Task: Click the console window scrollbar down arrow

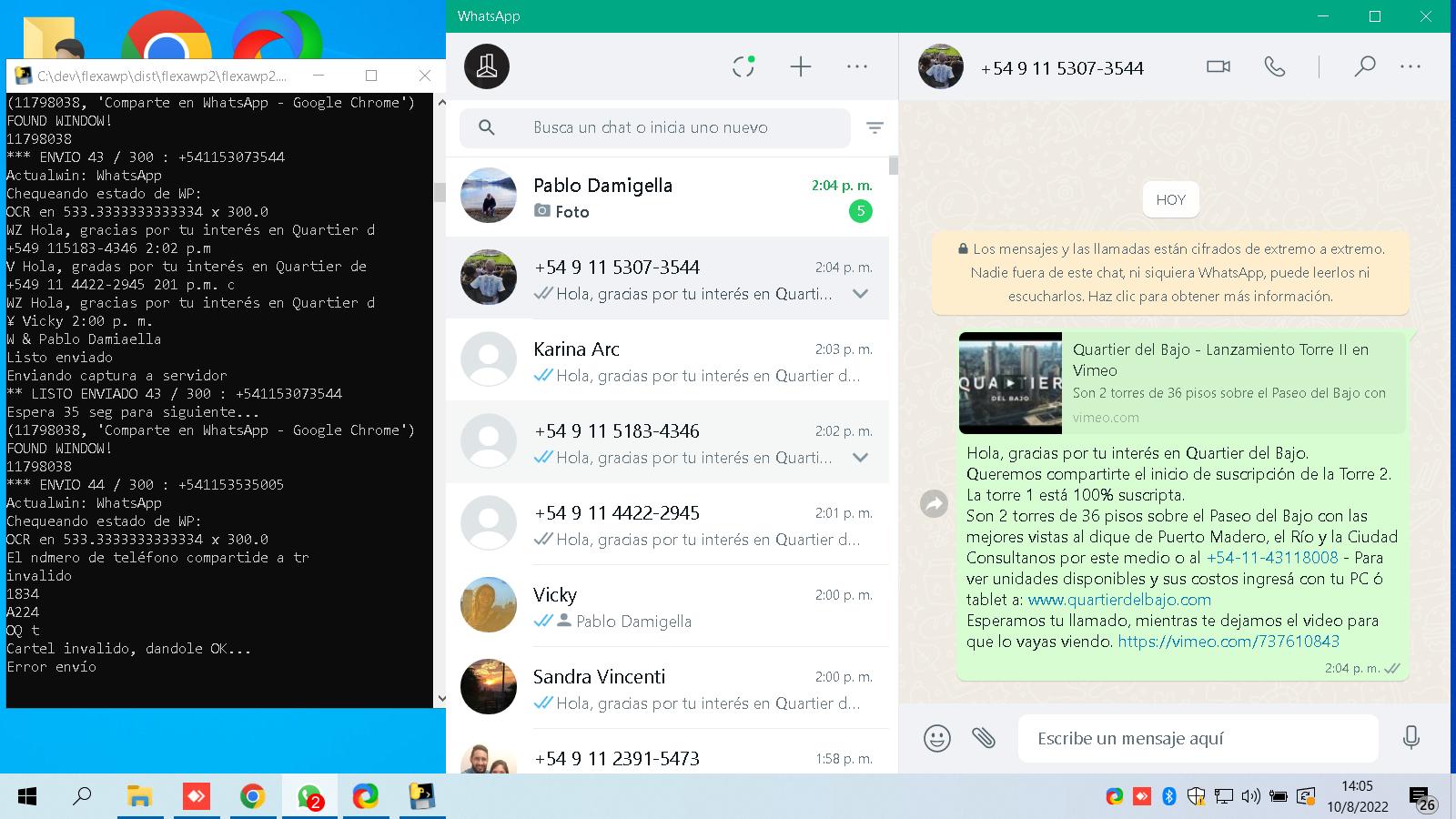Action: [x=440, y=699]
